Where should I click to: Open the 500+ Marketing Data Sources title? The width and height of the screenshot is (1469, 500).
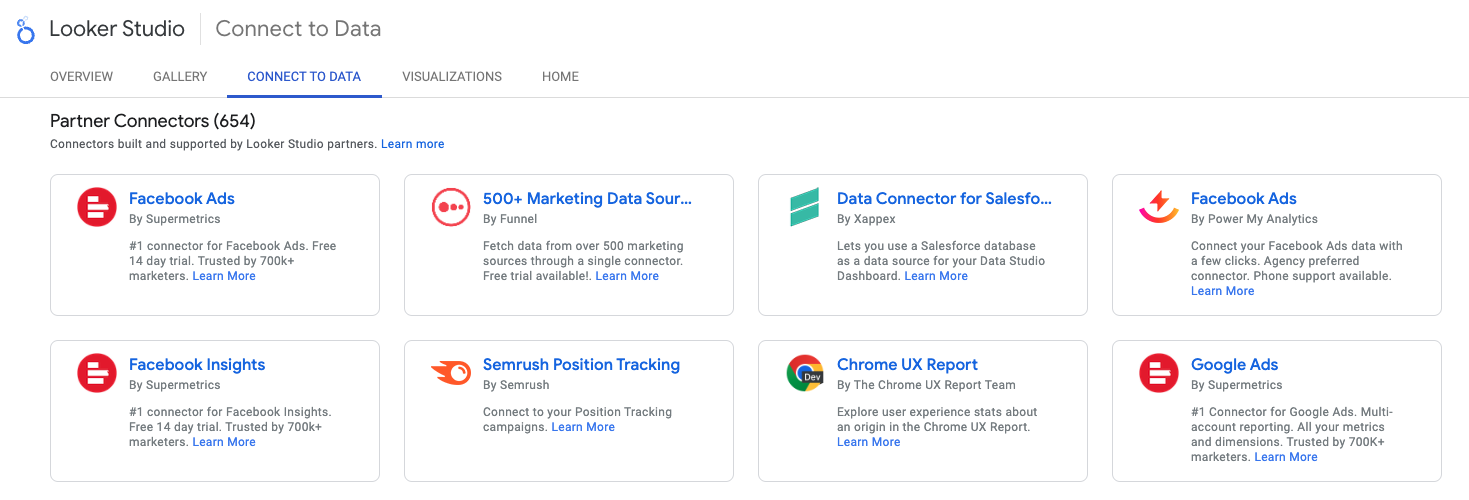pyautogui.click(x=587, y=199)
